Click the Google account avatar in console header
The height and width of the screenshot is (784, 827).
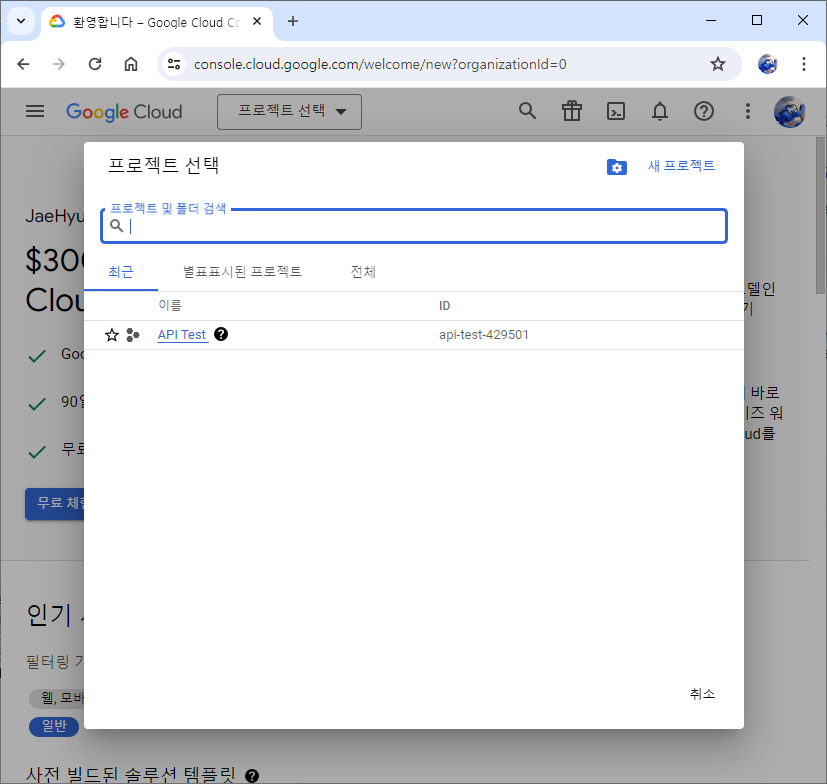[789, 112]
